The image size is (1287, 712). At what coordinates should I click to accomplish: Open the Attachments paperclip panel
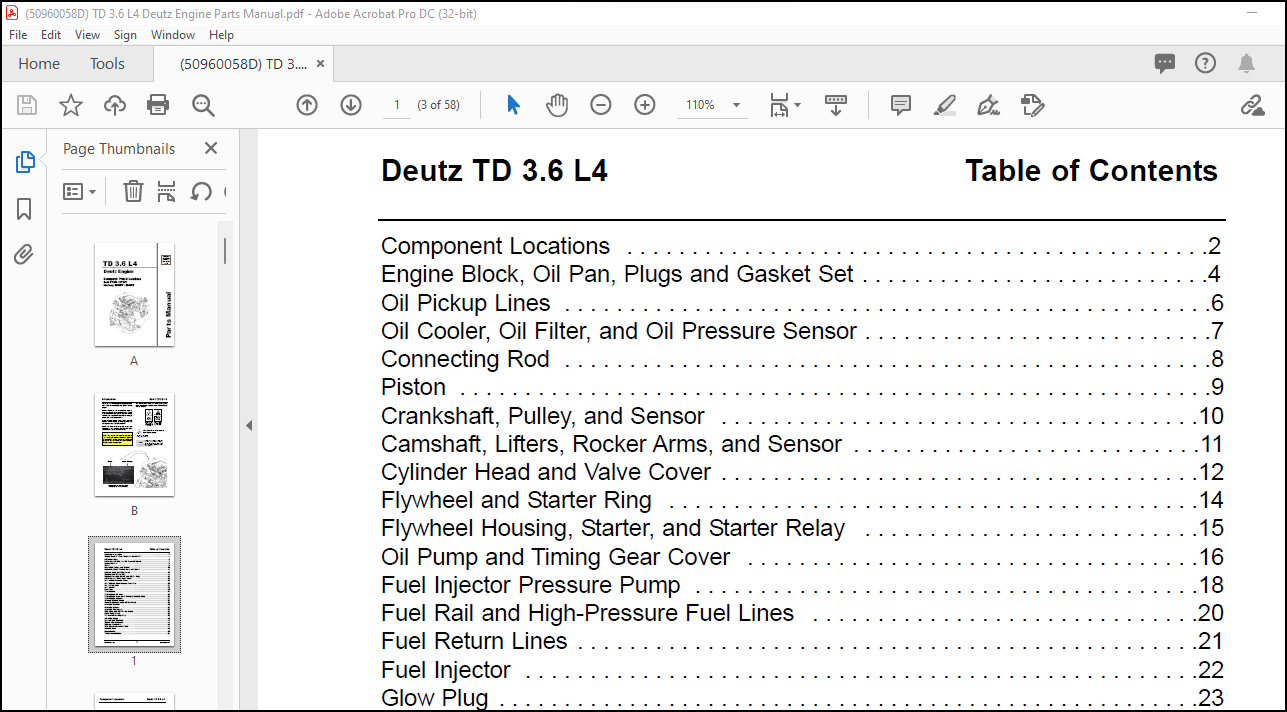click(25, 255)
